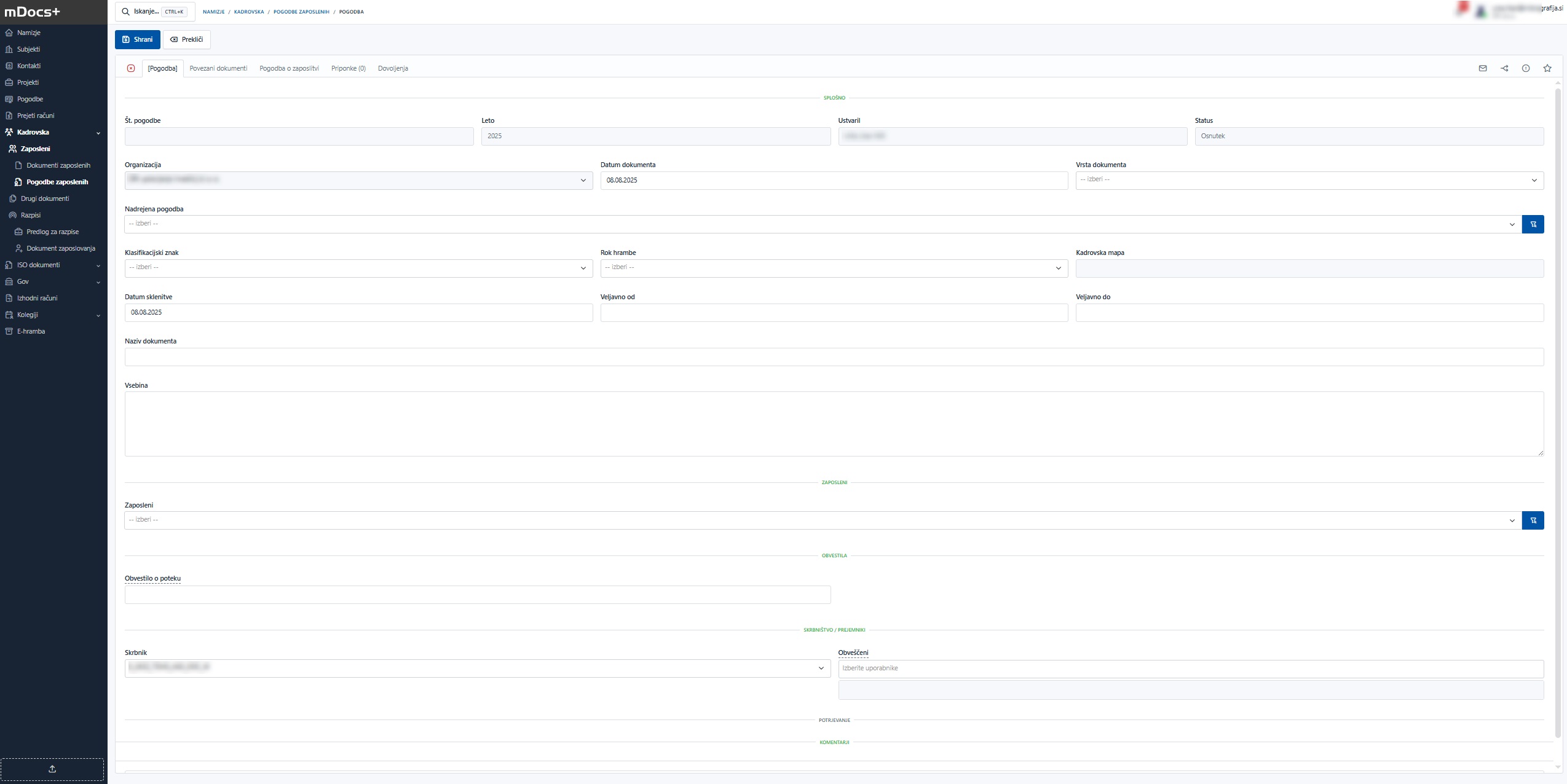This screenshot has height=784, width=1567.
Task: Open the Vrsta dokumenta dropdown
Action: (1309, 180)
